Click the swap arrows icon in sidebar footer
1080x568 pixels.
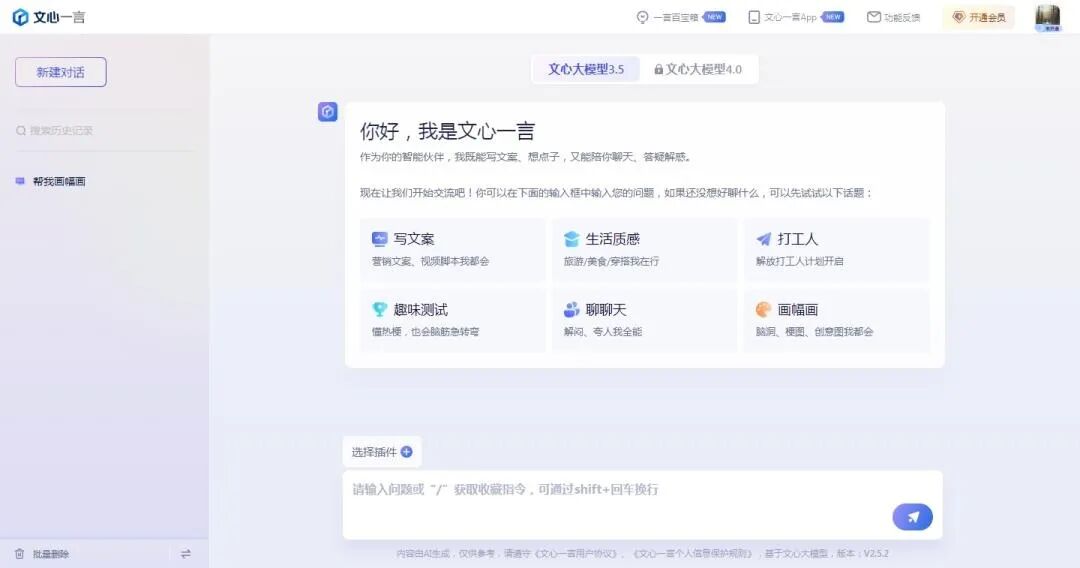(185, 554)
